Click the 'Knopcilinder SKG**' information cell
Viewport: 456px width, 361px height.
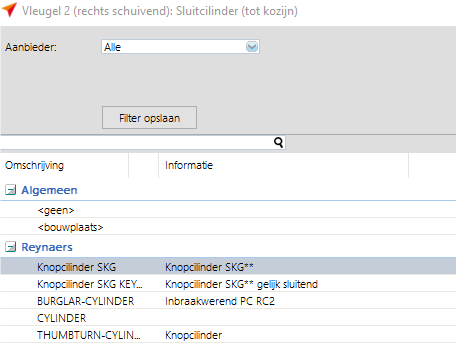coord(209,267)
